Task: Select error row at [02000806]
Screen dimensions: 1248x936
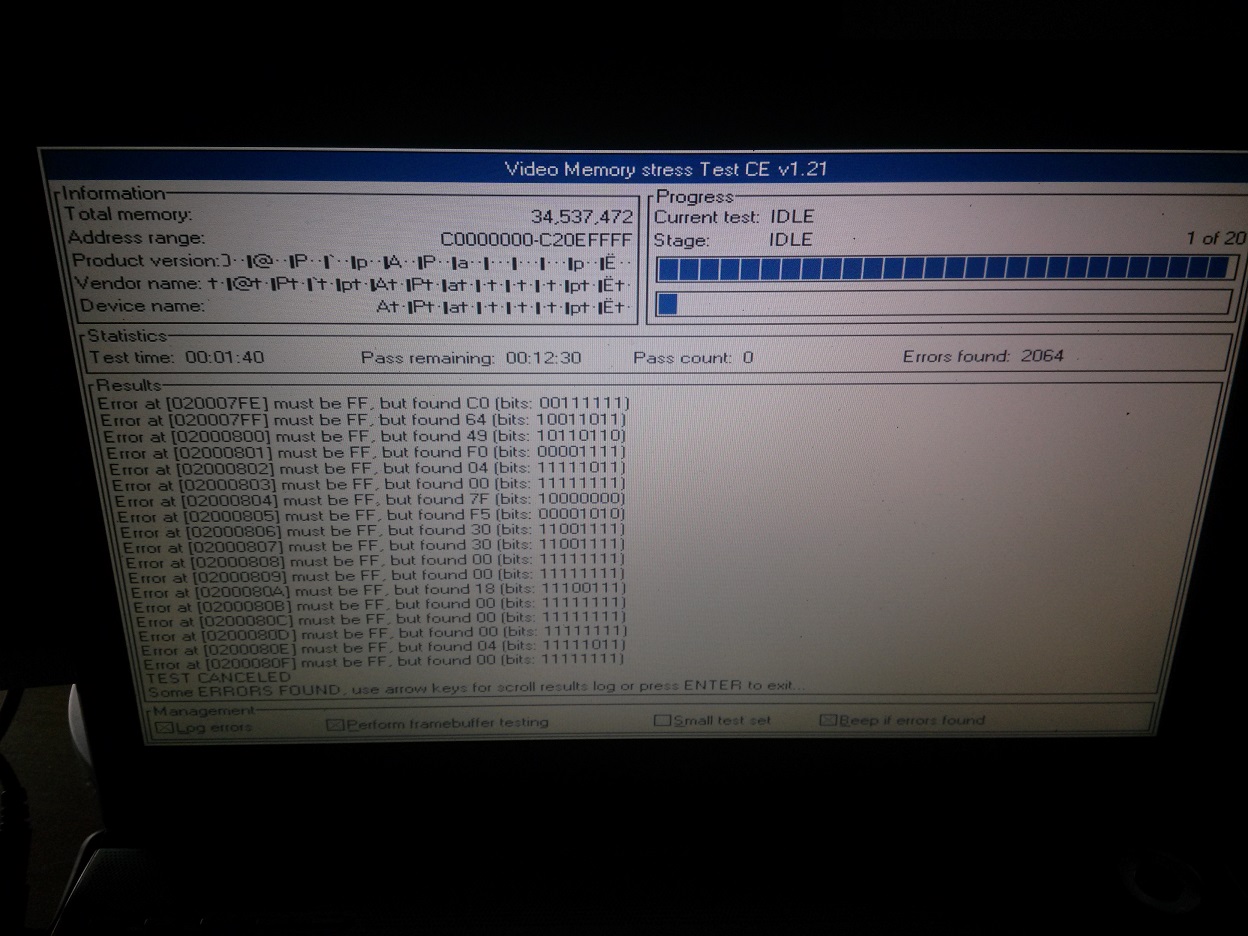Action: (x=373, y=531)
